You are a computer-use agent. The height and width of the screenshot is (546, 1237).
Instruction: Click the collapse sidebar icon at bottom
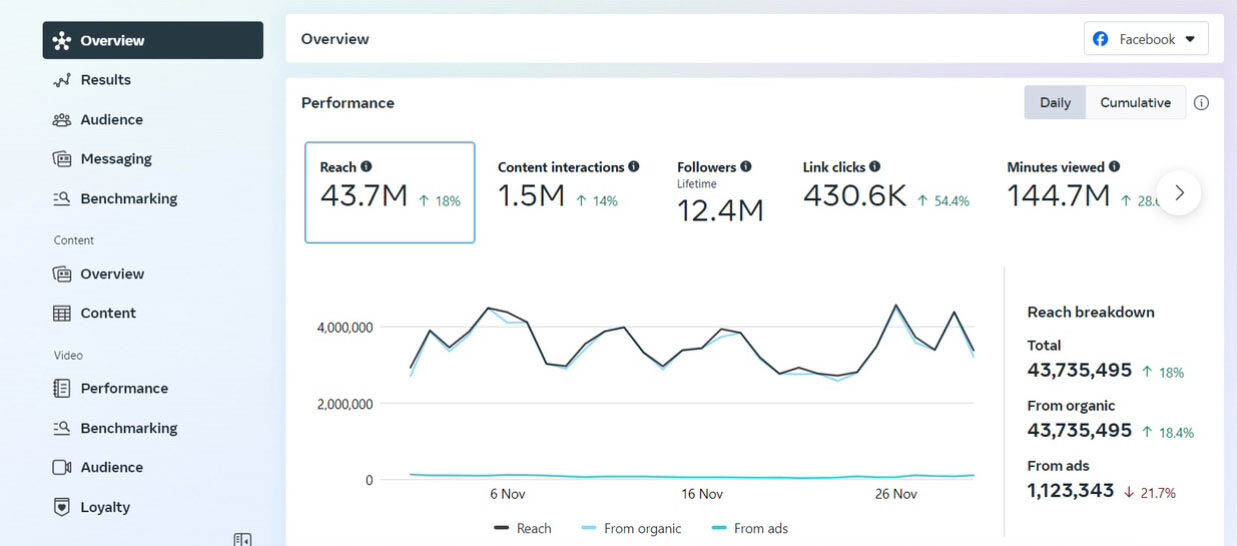242,540
